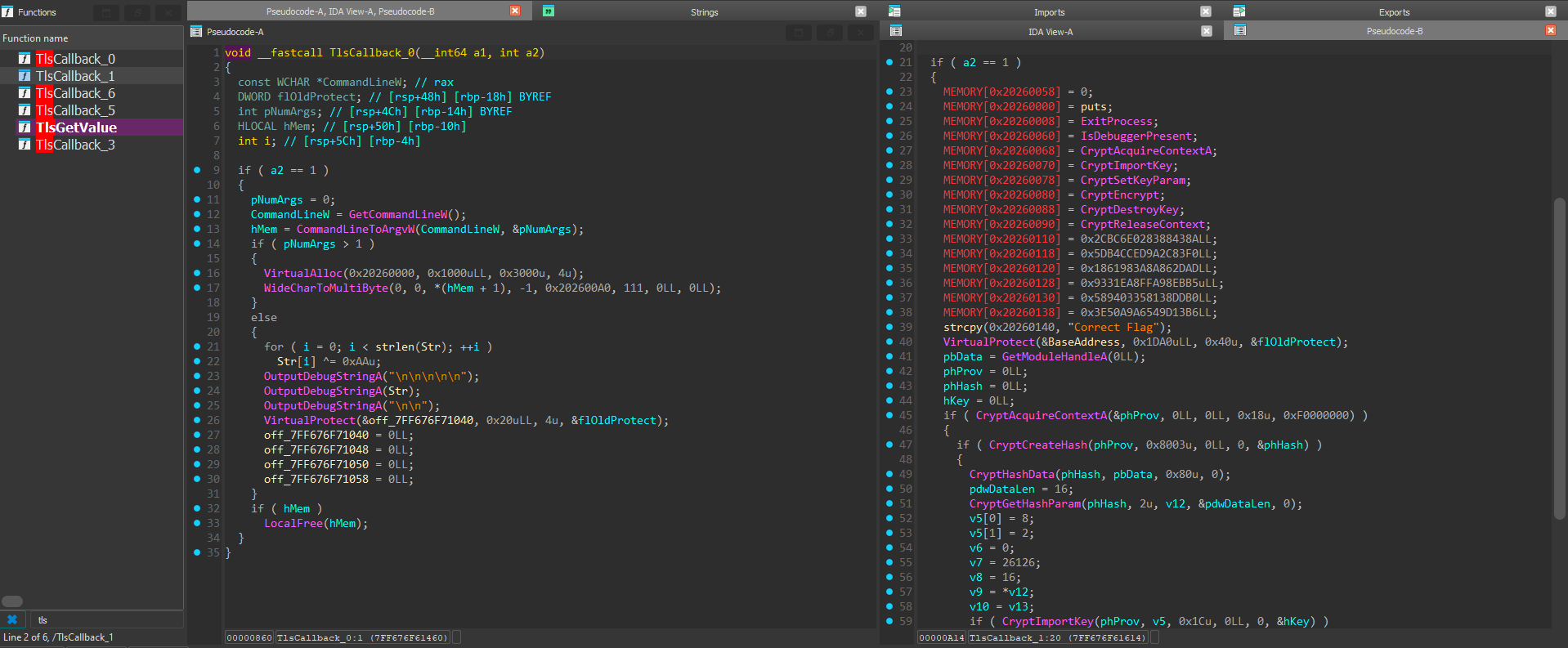Switch to the IDA View-A tab
Screen dimensions: 1568x648
(1051, 31)
